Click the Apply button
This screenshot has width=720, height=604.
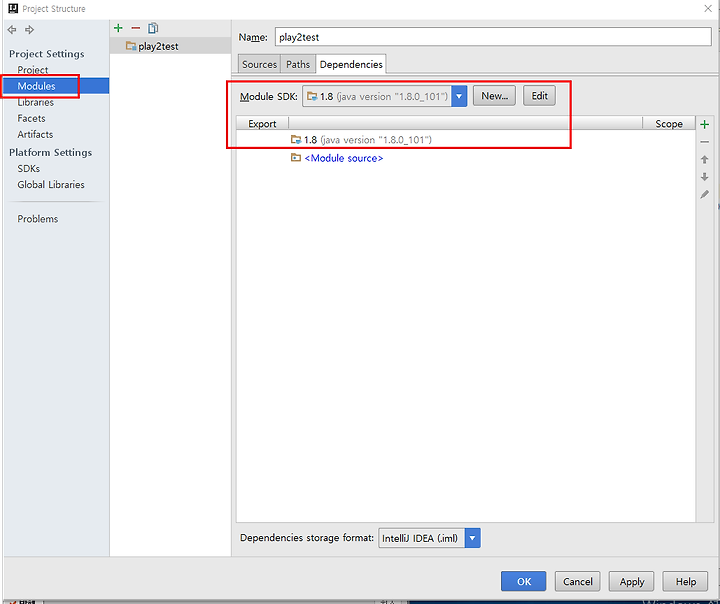tap(632, 581)
